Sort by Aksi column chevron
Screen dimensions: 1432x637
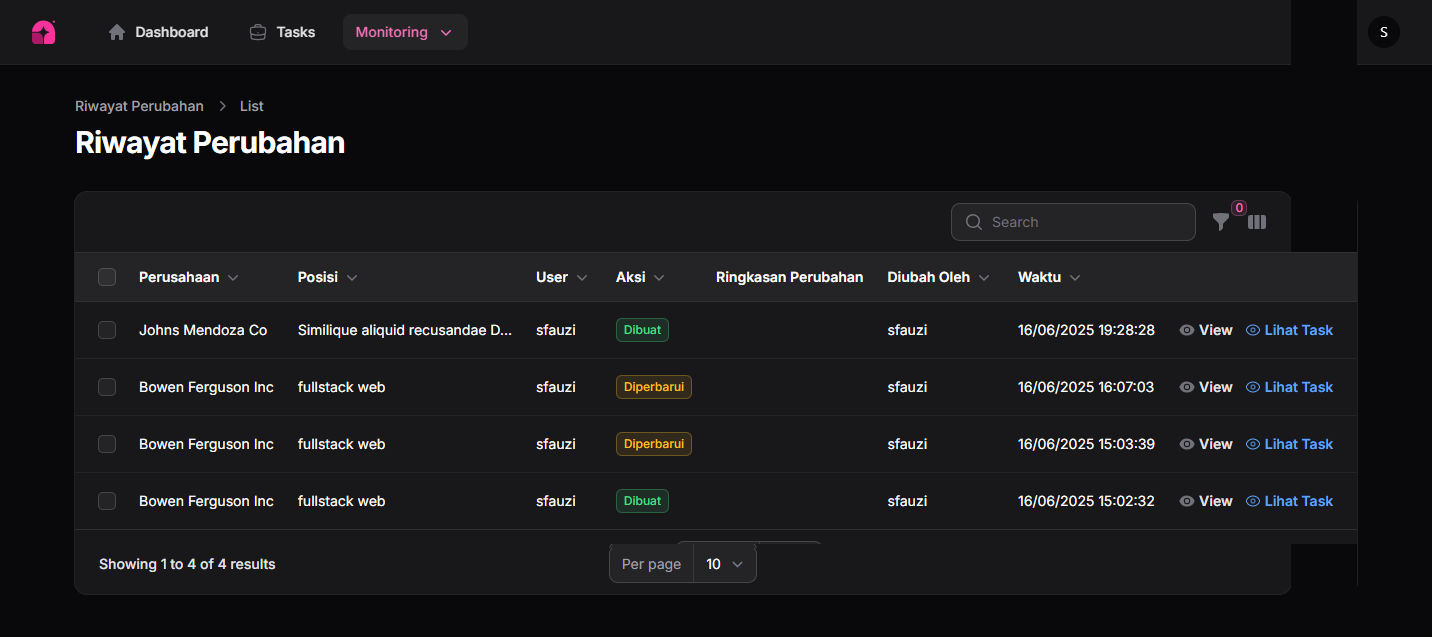pyautogui.click(x=660, y=278)
